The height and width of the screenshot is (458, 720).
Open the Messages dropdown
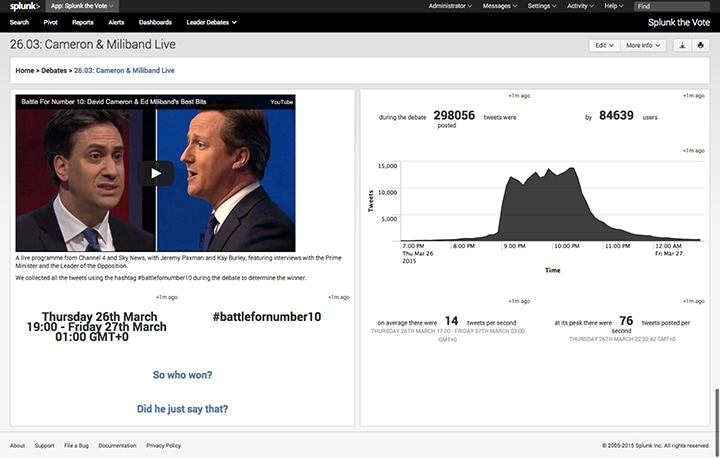[x=500, y=6]
